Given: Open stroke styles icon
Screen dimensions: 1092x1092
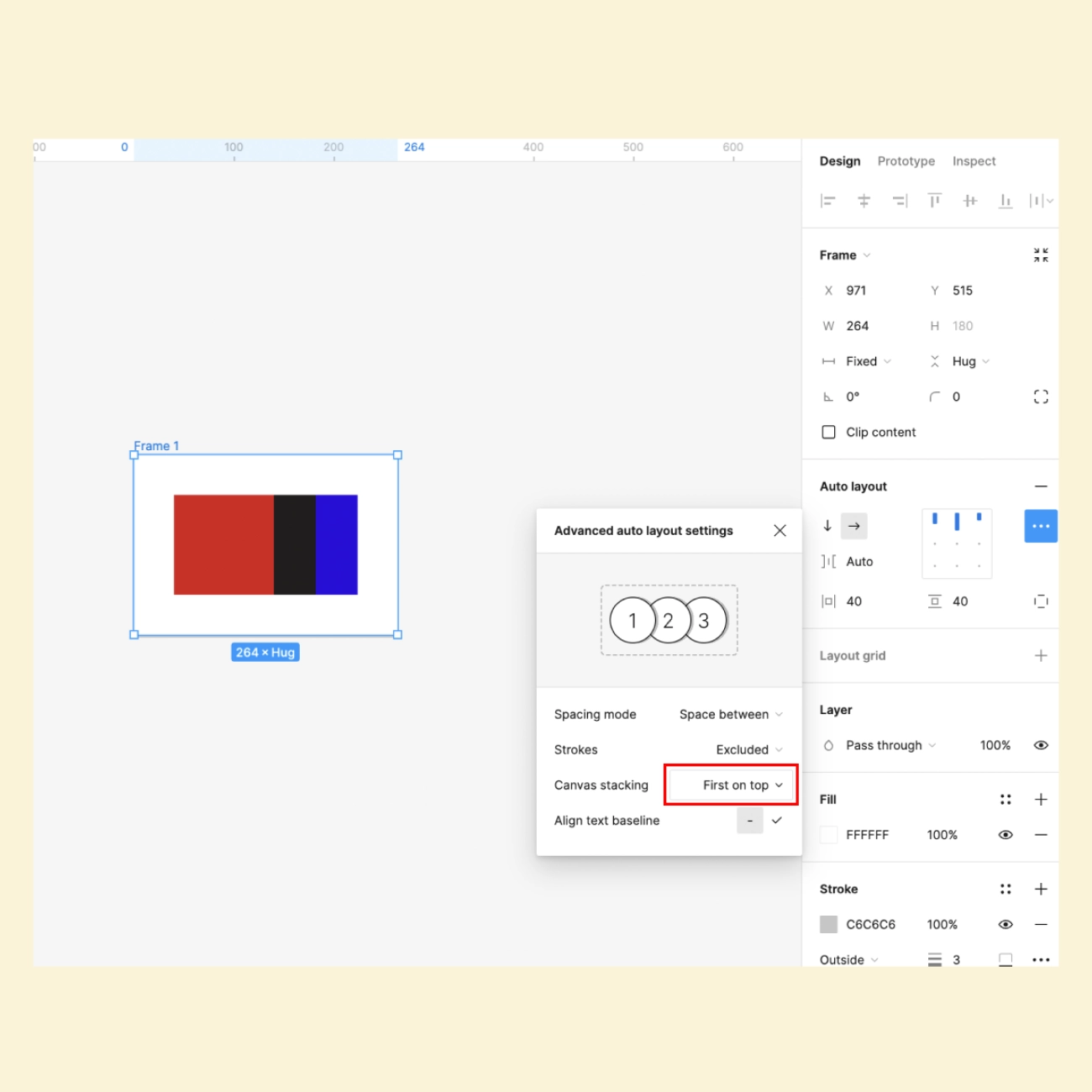Looking at the screenshot, I should point(1005,889).
